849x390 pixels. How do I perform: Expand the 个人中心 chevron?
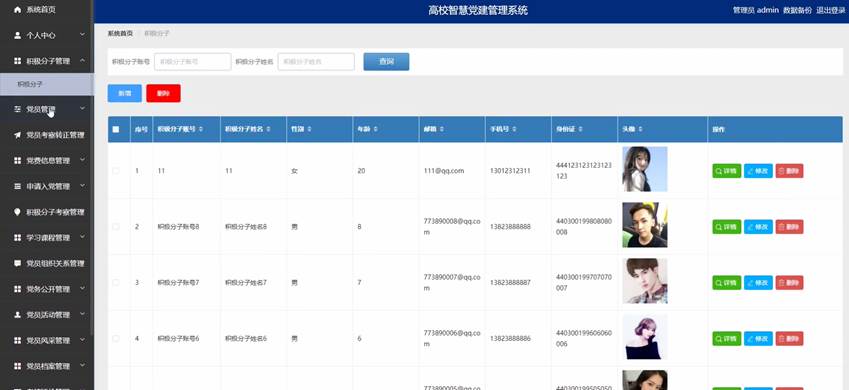point(82,35)
